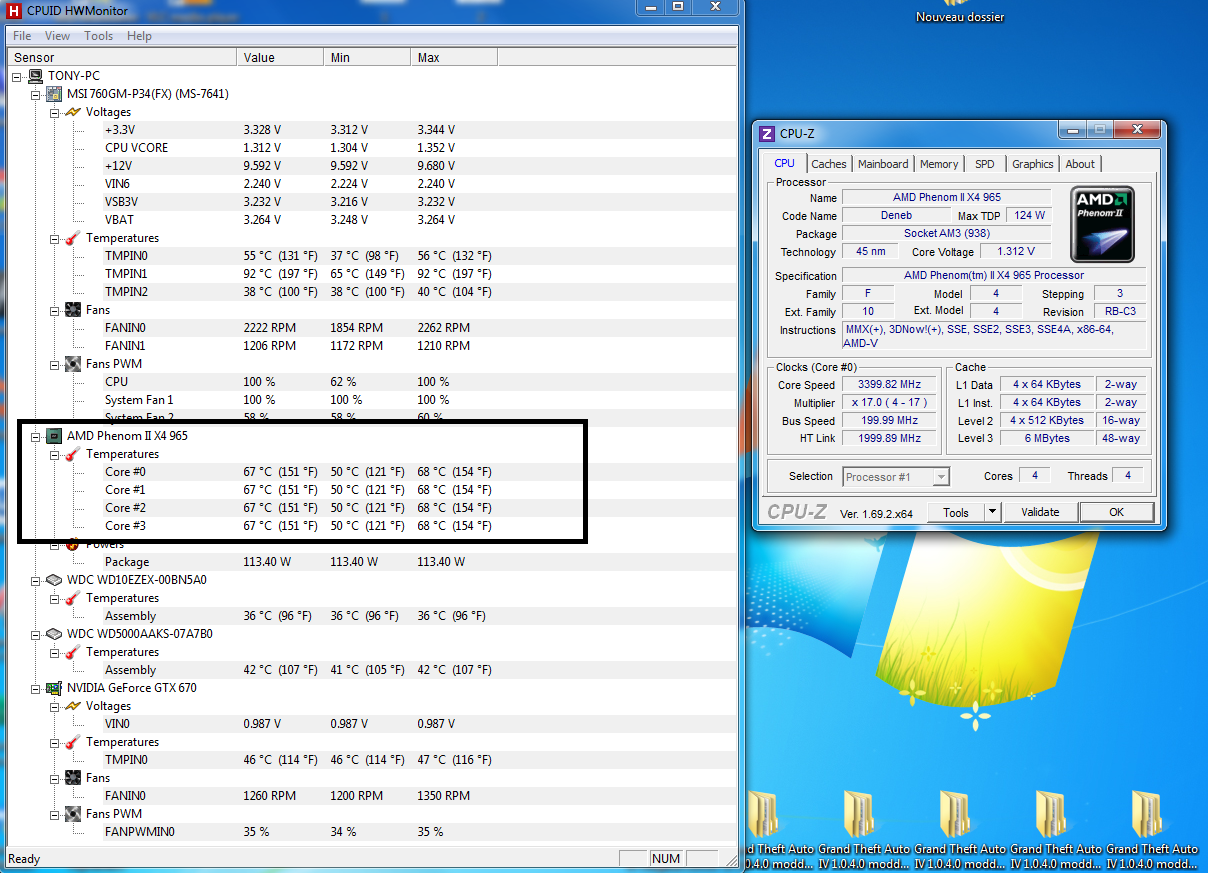This screenshot has height=873, width=1208.
Task: Switch to the Graphics tab in CPU-Z
Action: tap(1032, 164)
